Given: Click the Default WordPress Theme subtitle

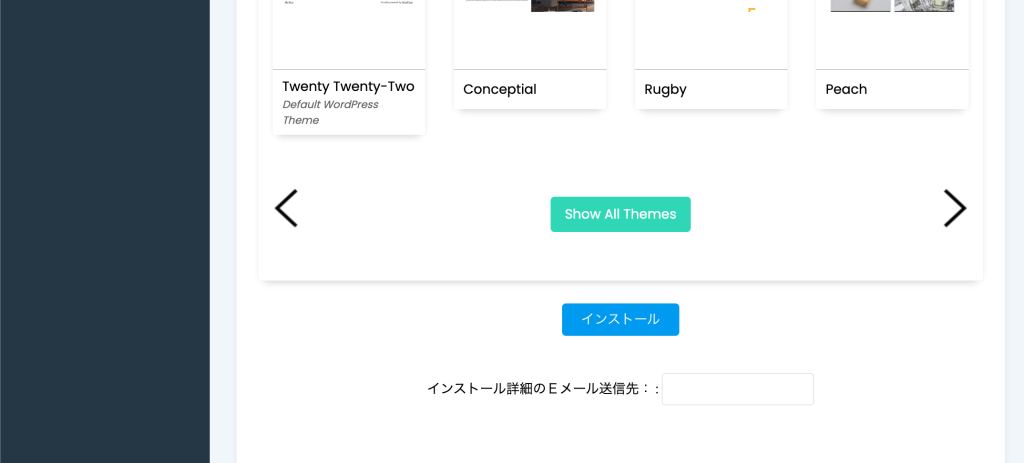Looking at the screenshot, I should pyautogui.click(x=330, y=112).
